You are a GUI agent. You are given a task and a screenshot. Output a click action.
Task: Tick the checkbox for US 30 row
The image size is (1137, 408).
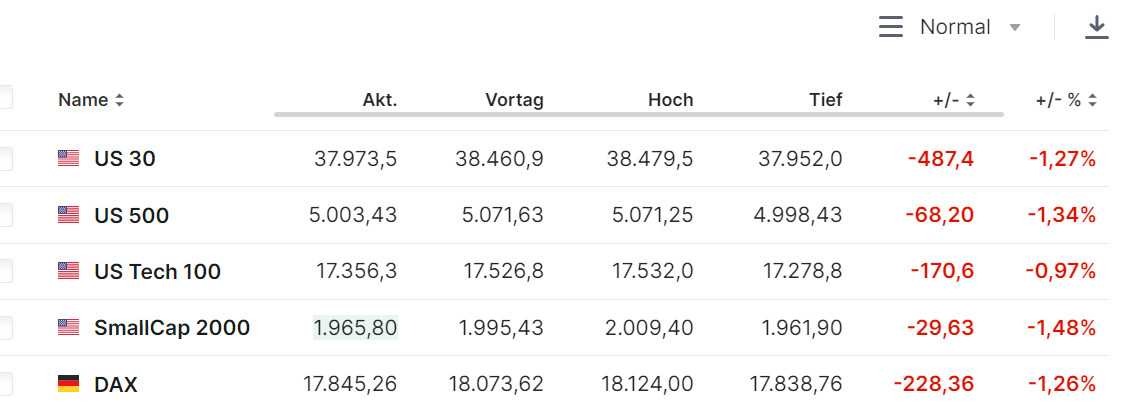5,158
